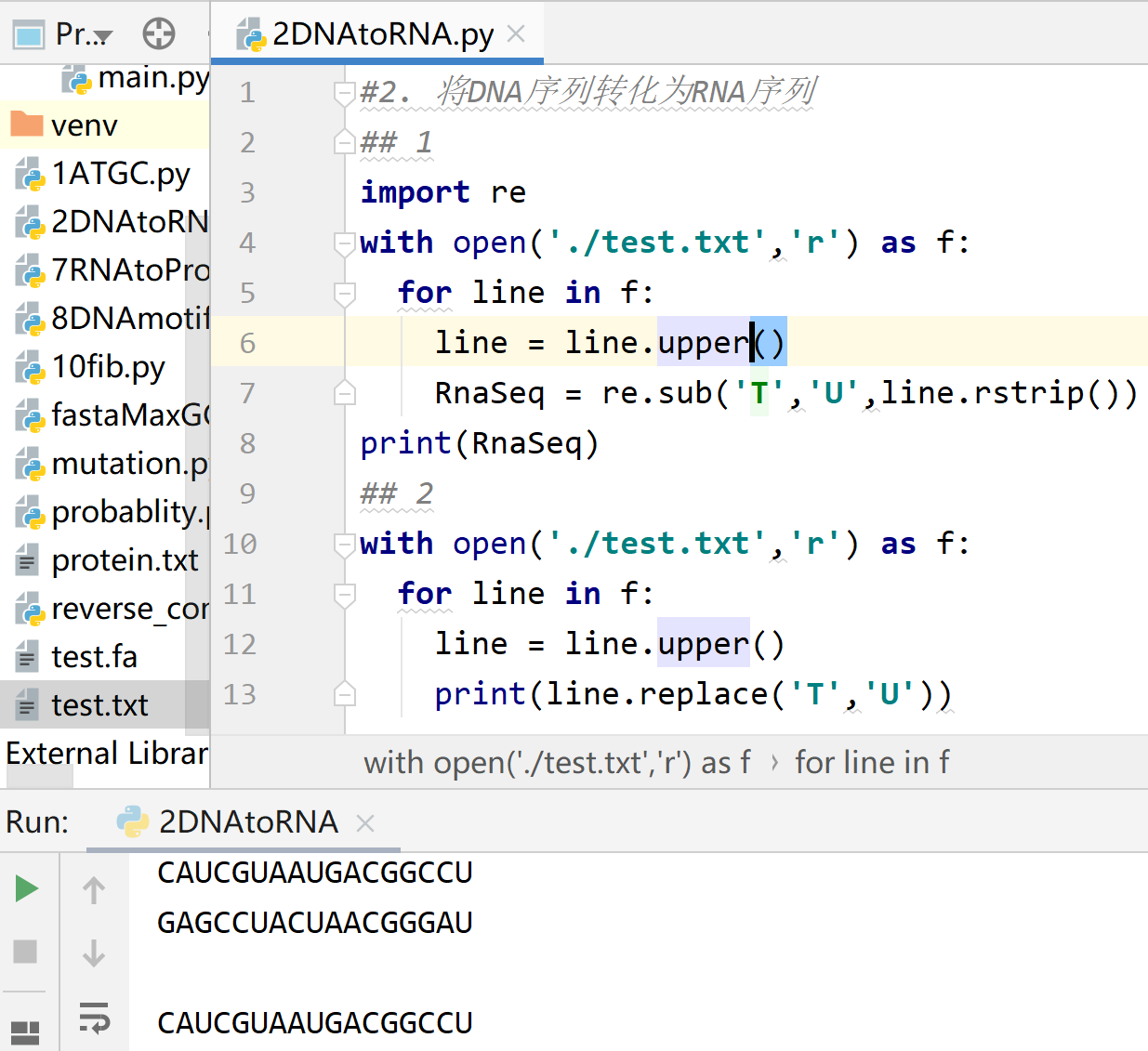Image resolution: width=1148 pixels, height=1051 pixels.
Task: Open External Libraries in project panel
Action: 105,754
